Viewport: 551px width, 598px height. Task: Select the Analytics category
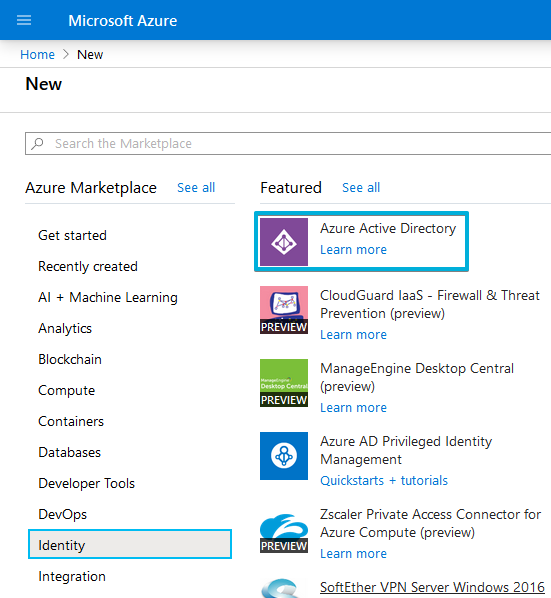[x=65, y=328]
